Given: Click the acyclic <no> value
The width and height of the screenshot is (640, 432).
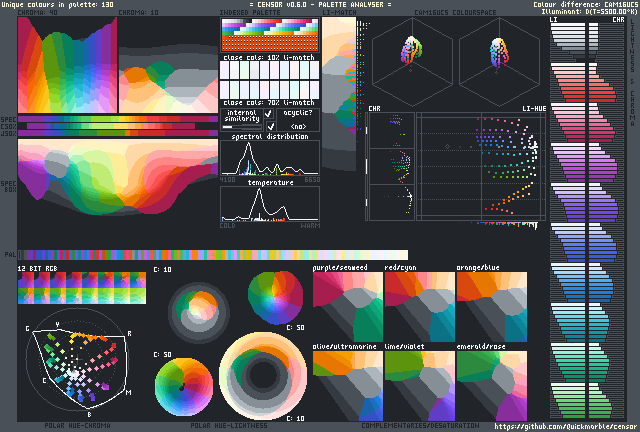Looking at the screenshot, I should (x=298, y=127).
